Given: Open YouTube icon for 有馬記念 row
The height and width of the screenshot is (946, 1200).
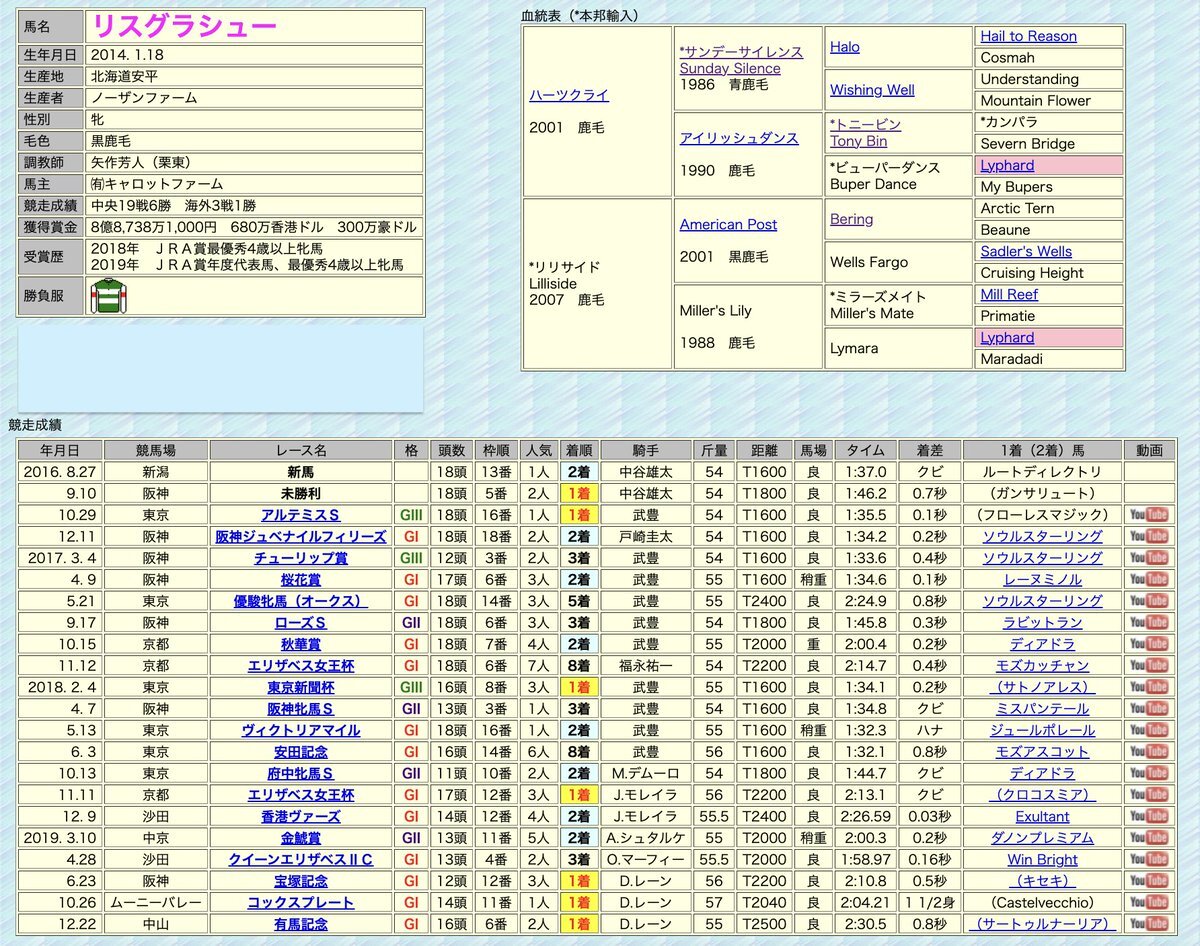Looking at the screenshot, I should point(1148,924).
